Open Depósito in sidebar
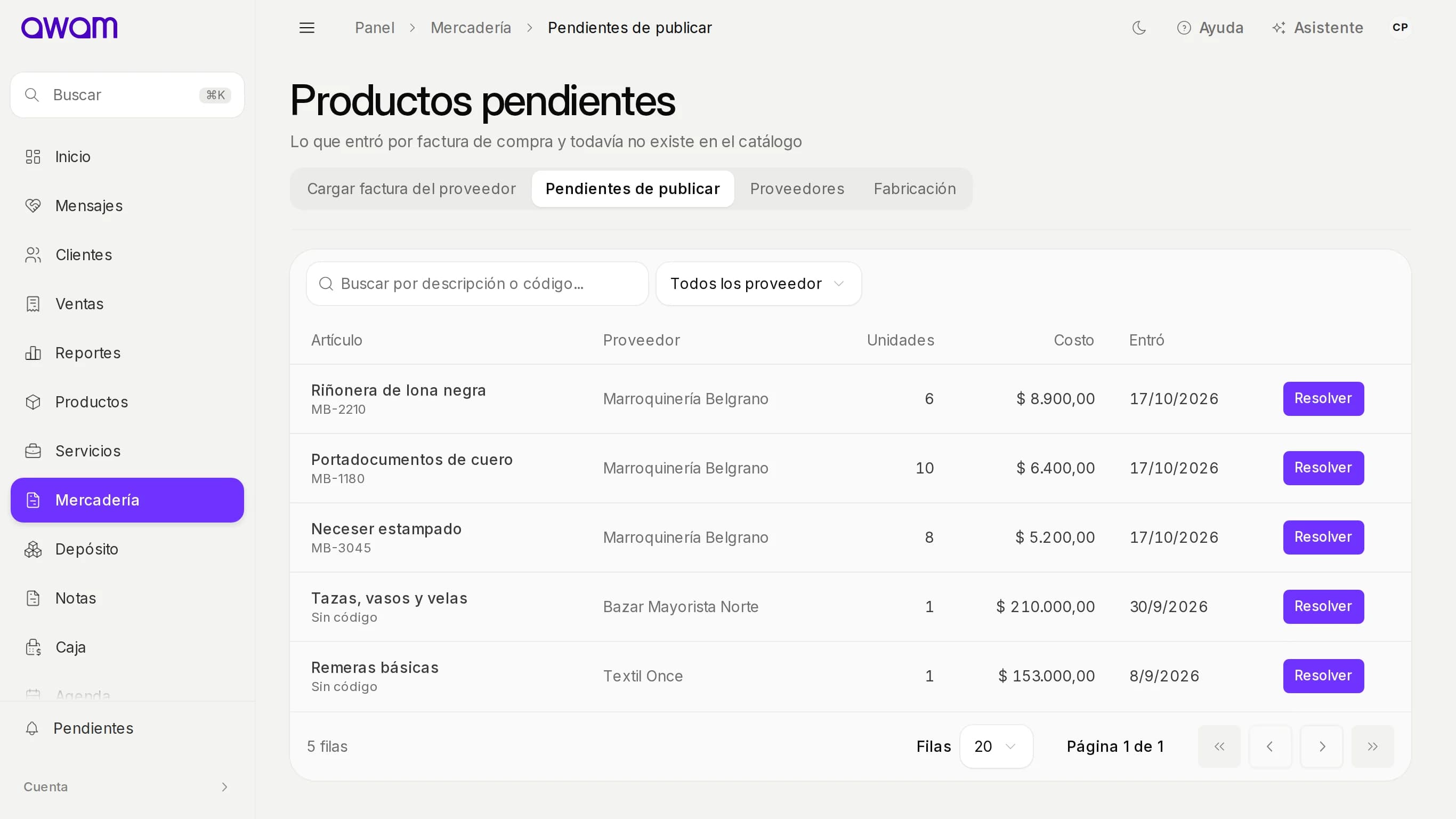 click(127, 549)
